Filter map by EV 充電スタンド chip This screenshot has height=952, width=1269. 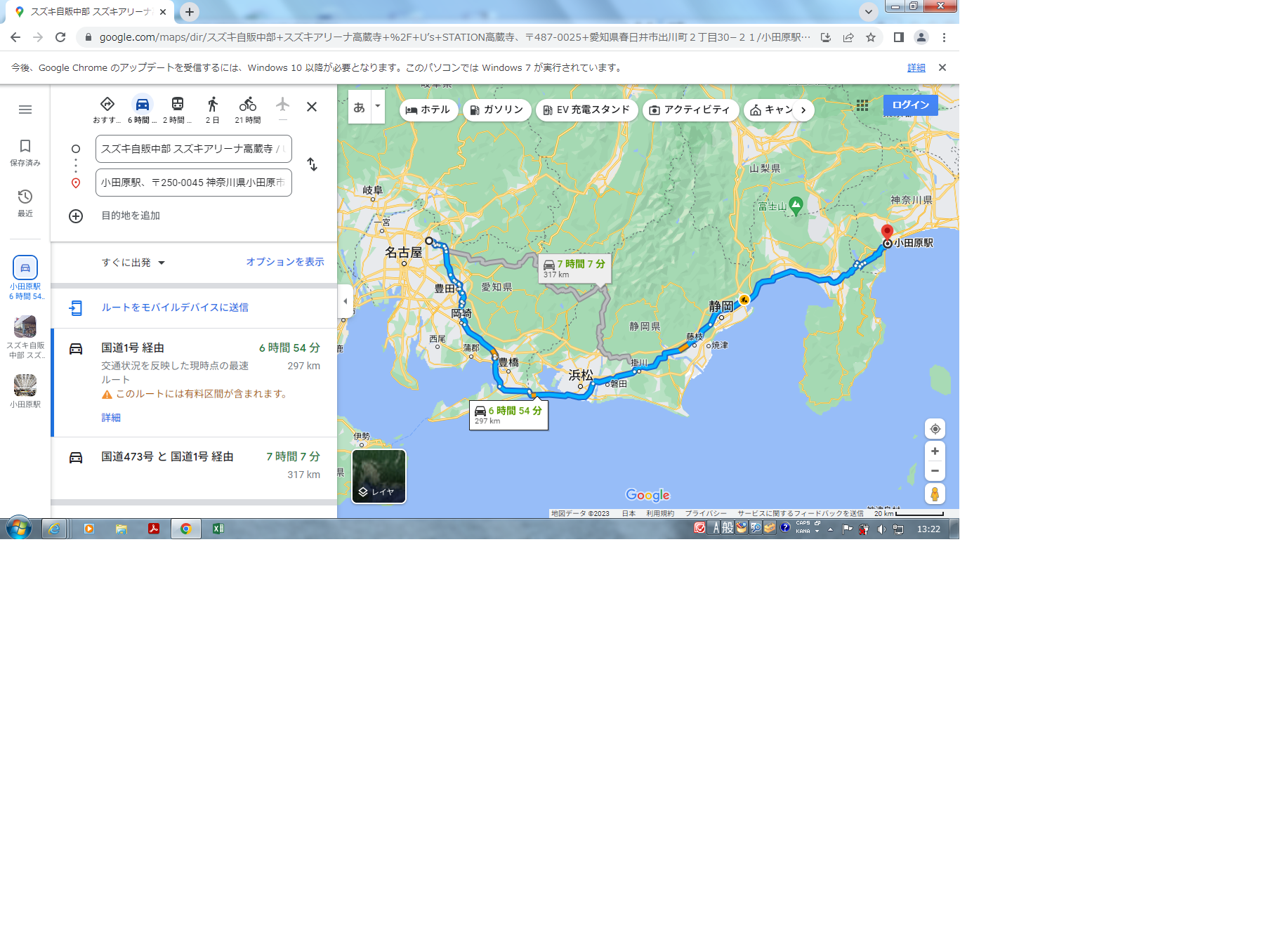pyautogui.click(x=586, y=110)
